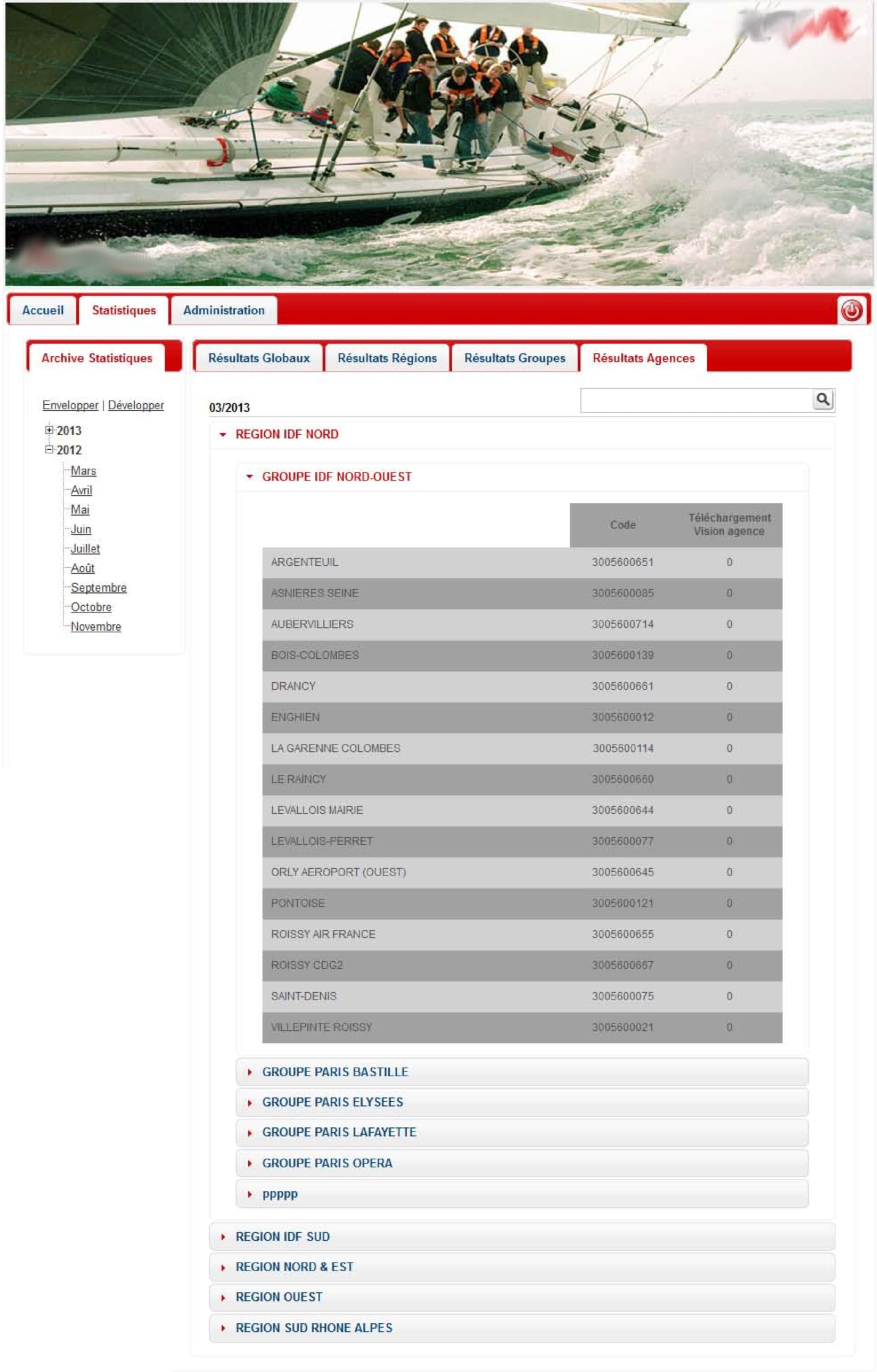Image resolution: width=877 pixels, height=1372 pixels.
Task: Click ARGENTEUIL agency name
Action: (304, 562)
